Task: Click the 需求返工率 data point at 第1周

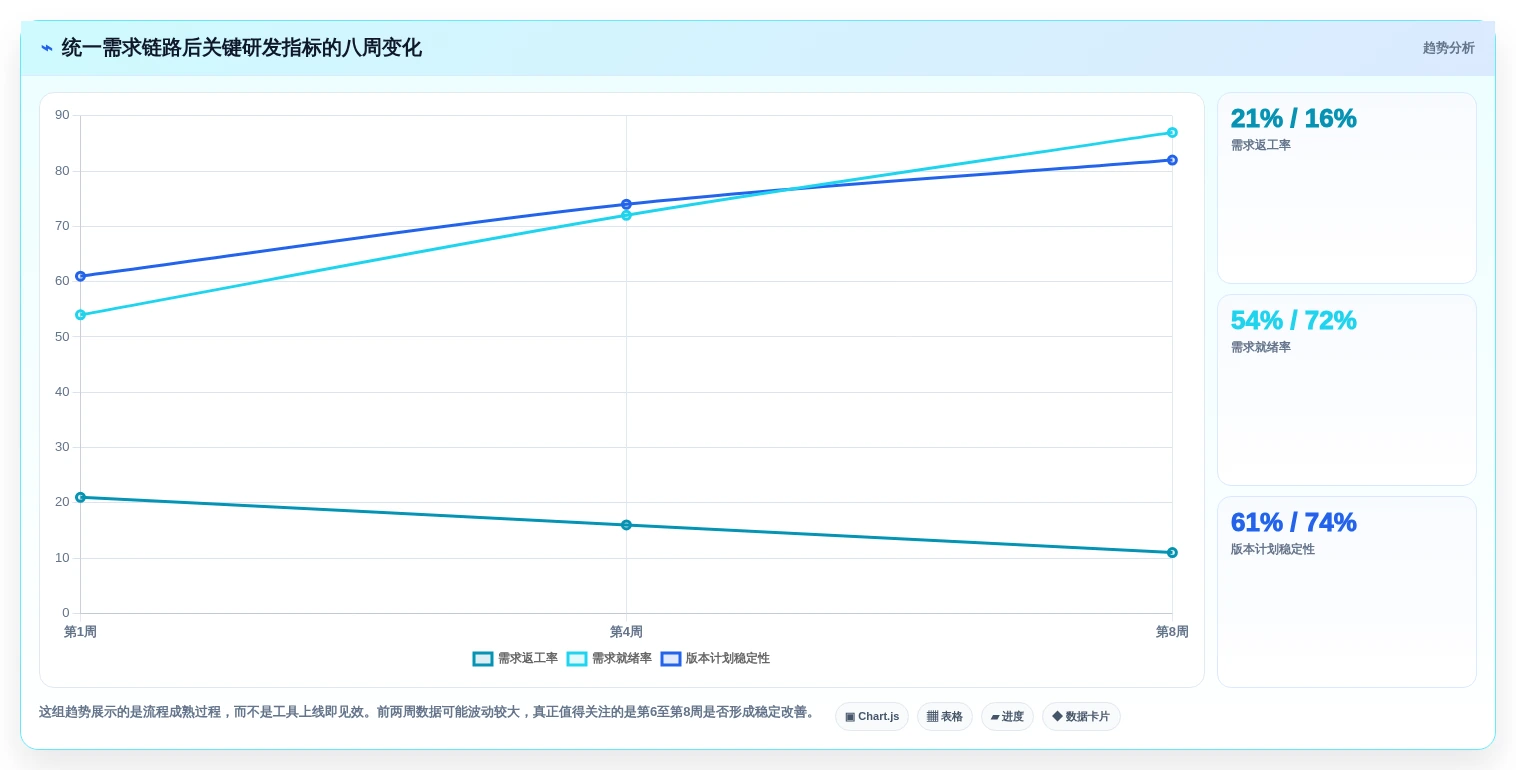Action: pos(80,497)
